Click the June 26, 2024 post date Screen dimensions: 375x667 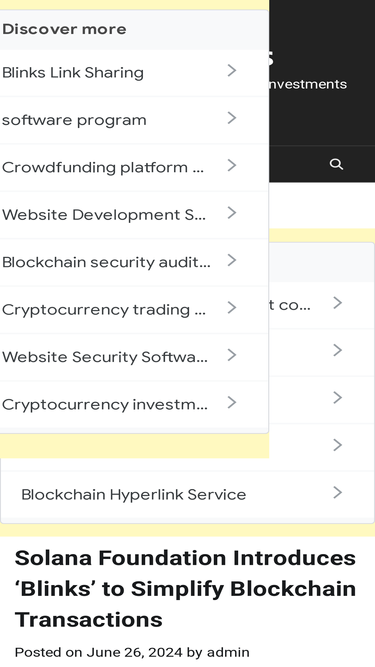pyautogui.click(x=134, y=652)
